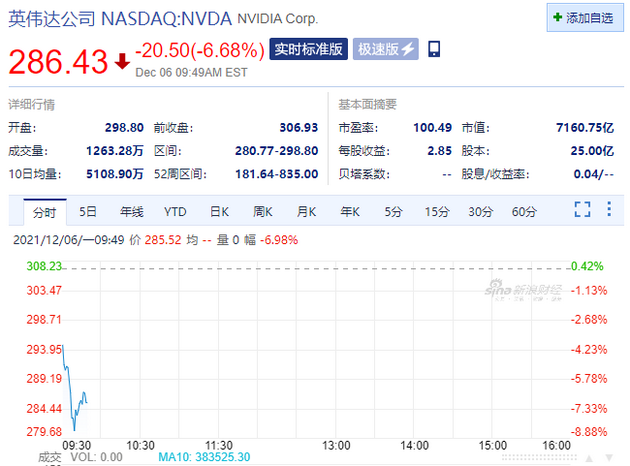Select the 5日 chart tab
The height and width of the screenshot is (466, 630).
click(x=88, y=211)
